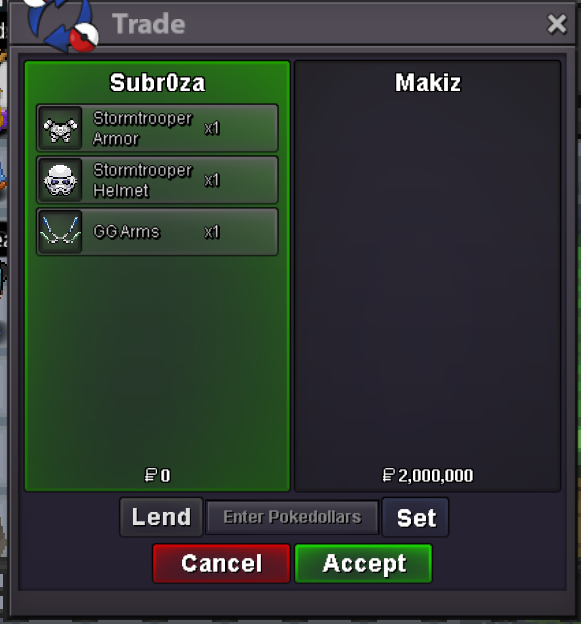The height and width of the screenshot is (624, 581).
Task: Click the Set button
Action: coord(416,517)
